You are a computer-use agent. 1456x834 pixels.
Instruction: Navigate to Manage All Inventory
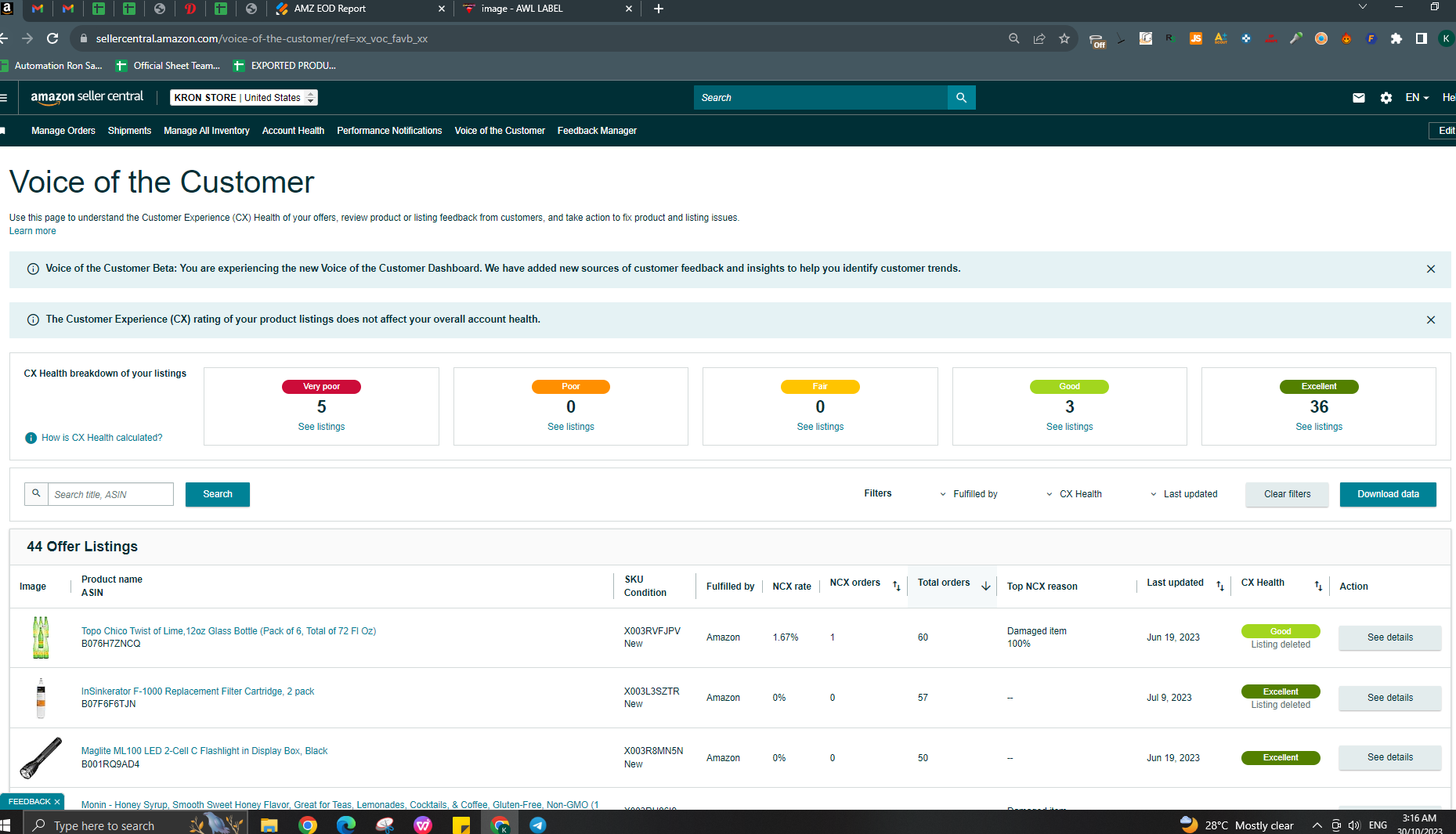pyautogui.click(x=207, y=131)
